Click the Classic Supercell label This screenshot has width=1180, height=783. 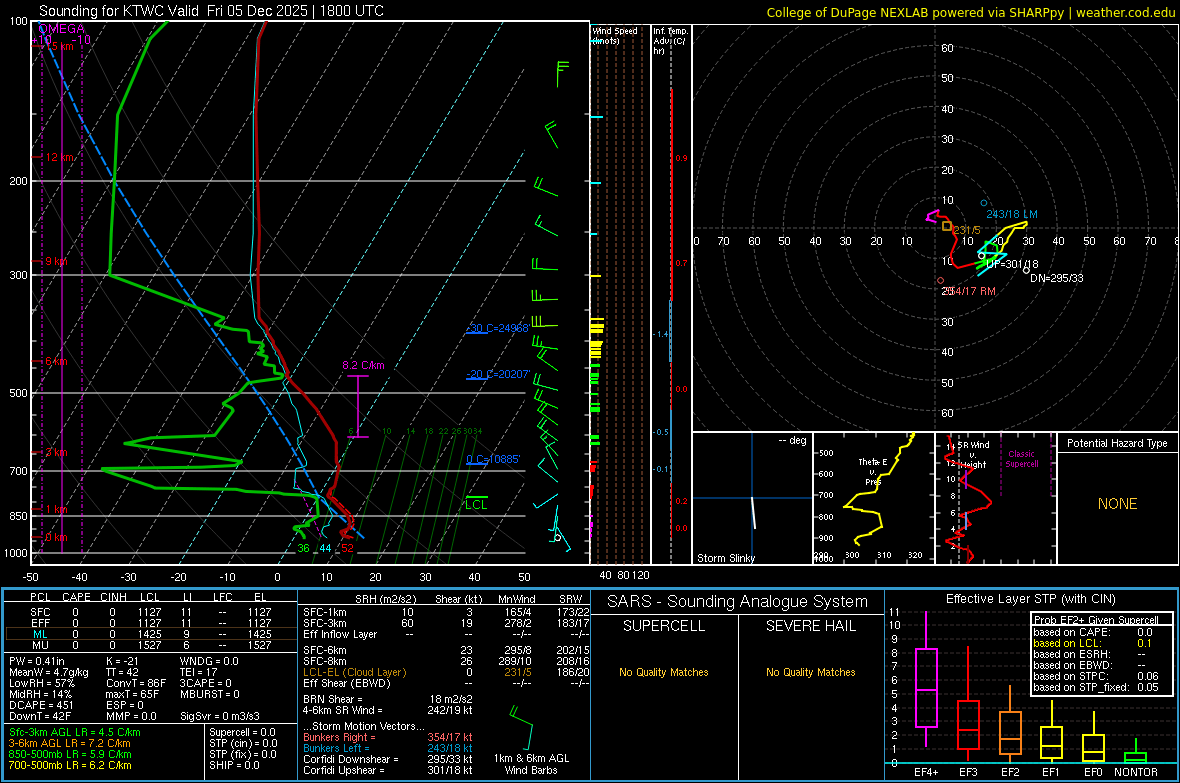click(1021, 459)
